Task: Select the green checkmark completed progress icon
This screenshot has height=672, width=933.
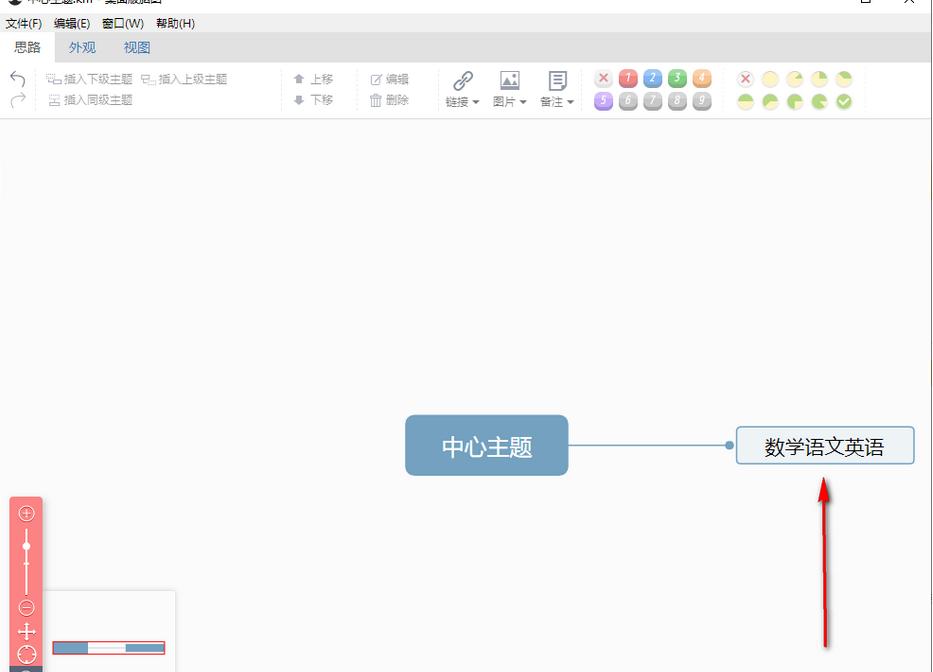Action: 845,100
